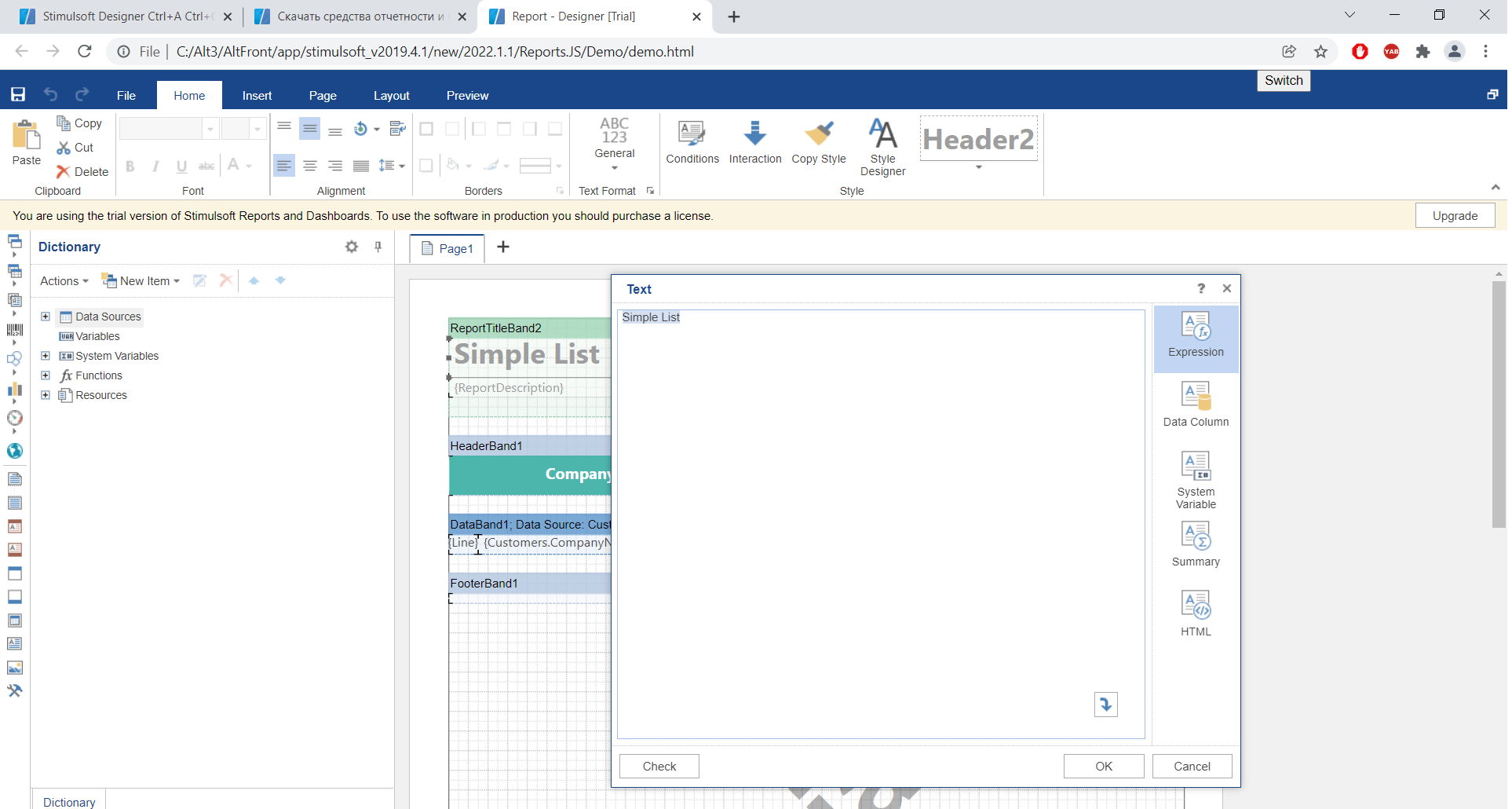Add a new page with plus button
Image resolution: width=1512 pixels, height=809 pixels.
coord(503,247)
